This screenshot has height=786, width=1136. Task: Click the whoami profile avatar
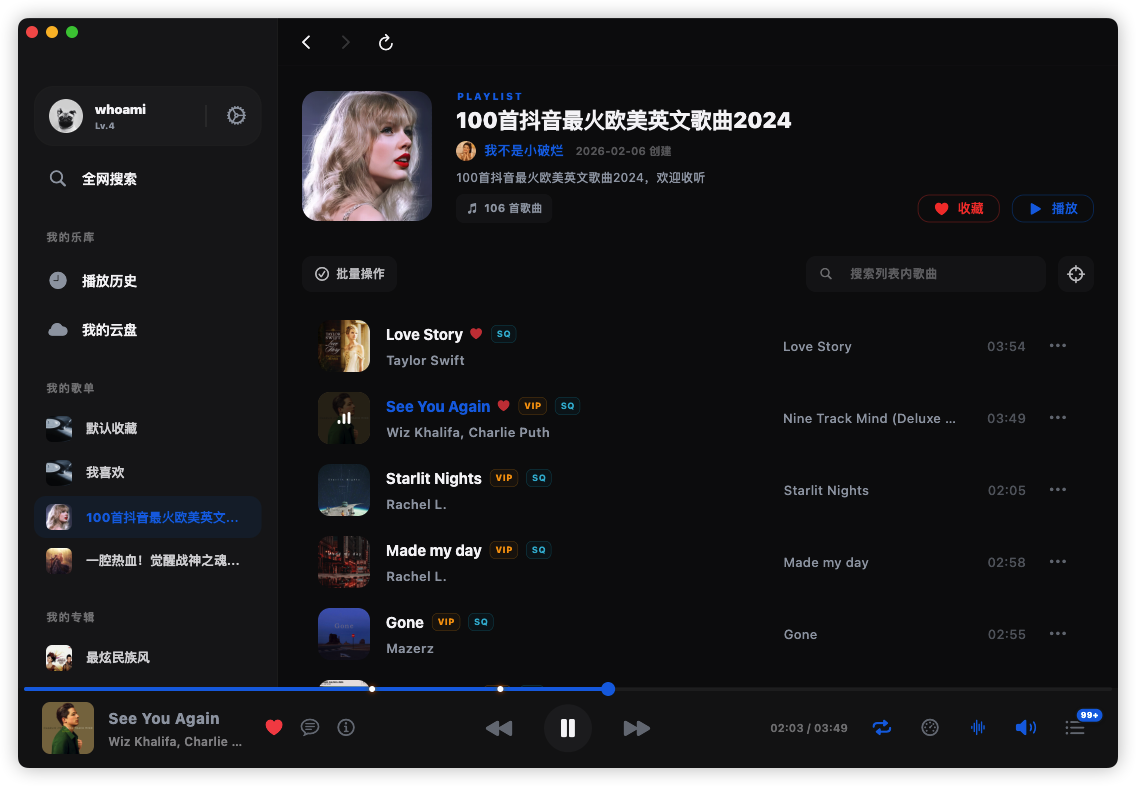click(x=66, y=116)
